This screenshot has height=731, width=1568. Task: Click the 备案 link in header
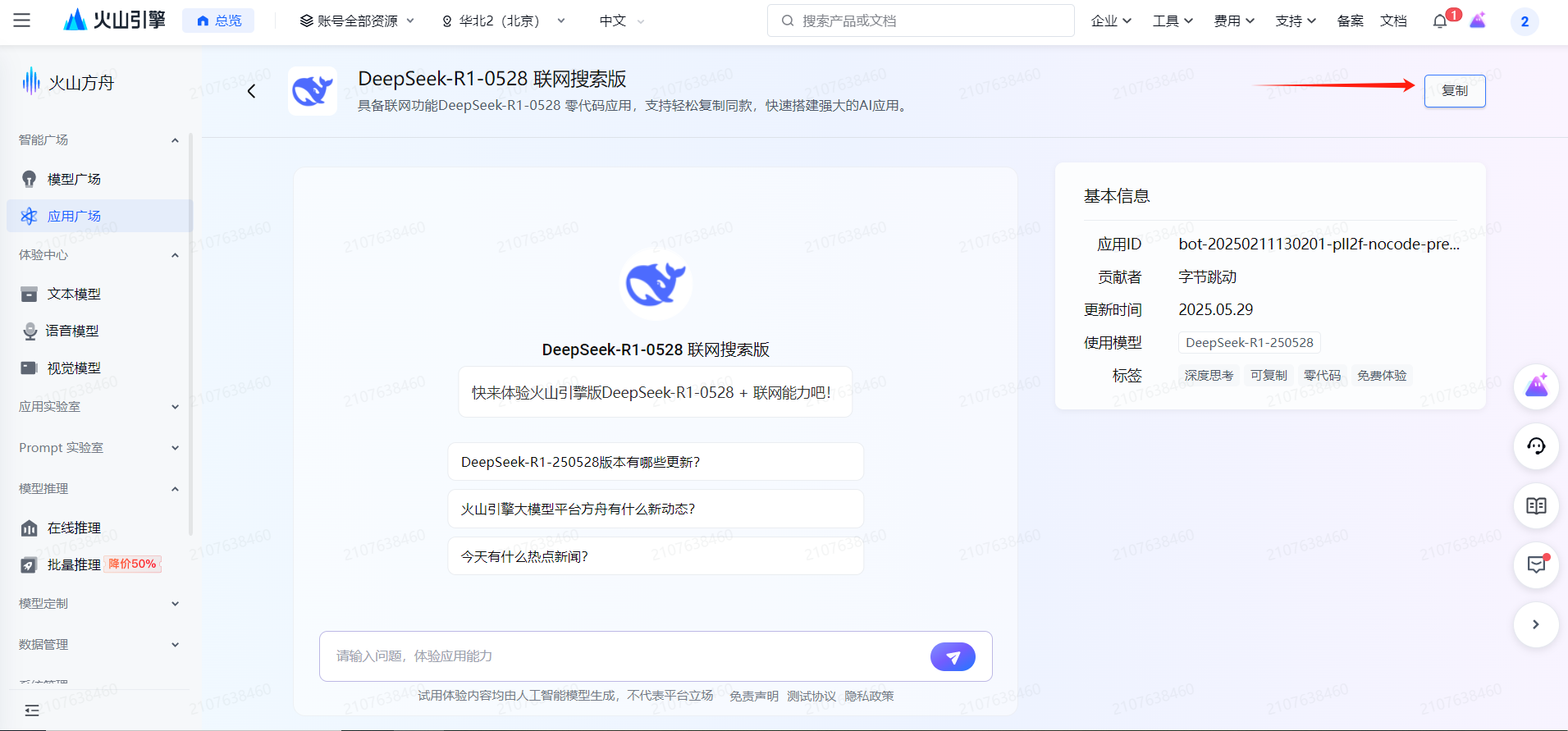(1350, 21)
